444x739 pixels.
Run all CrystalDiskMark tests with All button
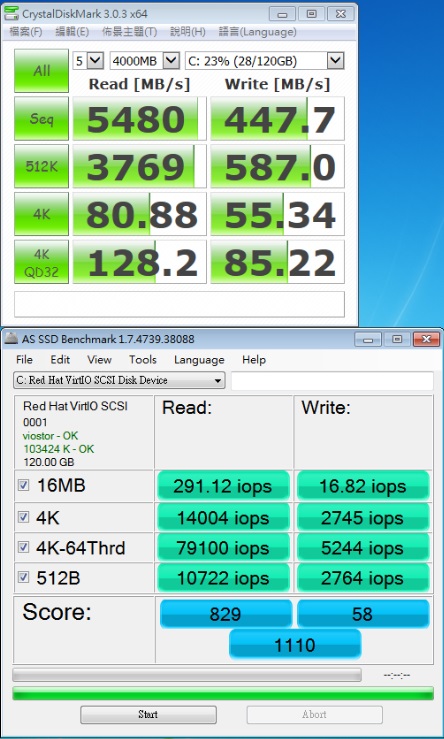point(41,71)
